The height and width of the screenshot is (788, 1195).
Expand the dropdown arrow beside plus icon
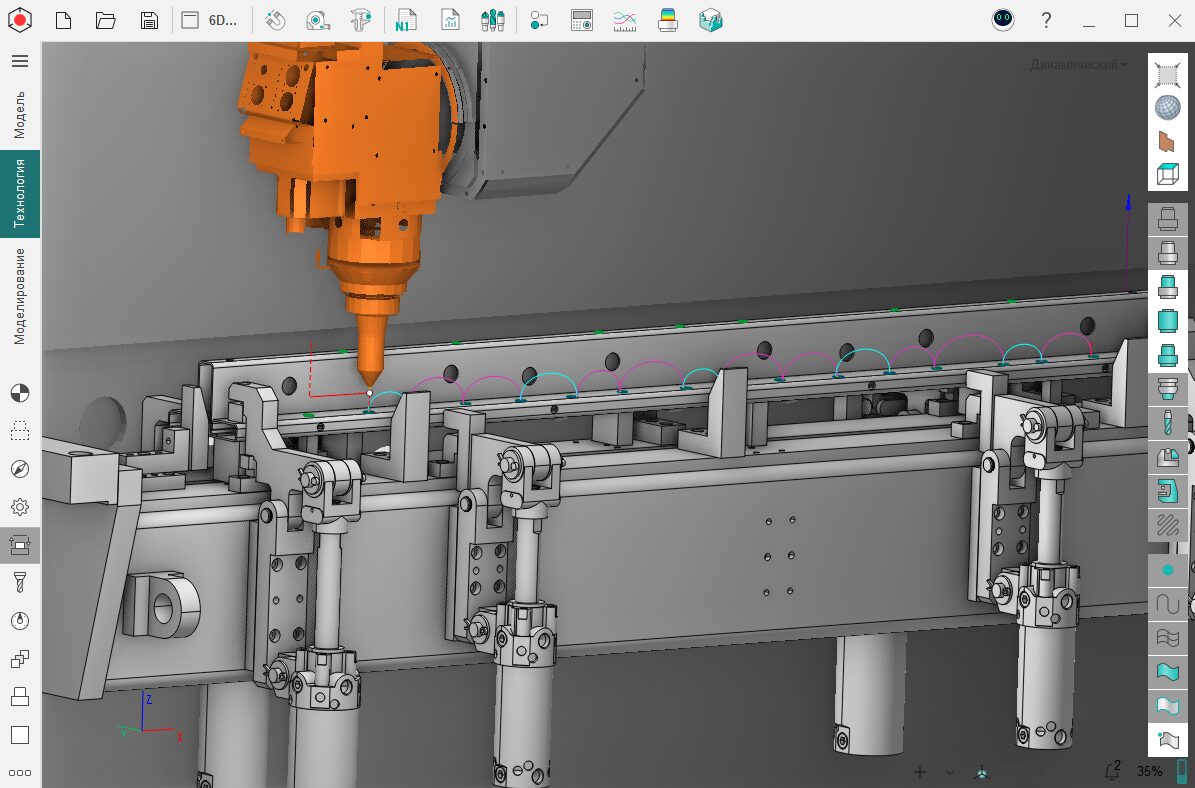(949, 772)
